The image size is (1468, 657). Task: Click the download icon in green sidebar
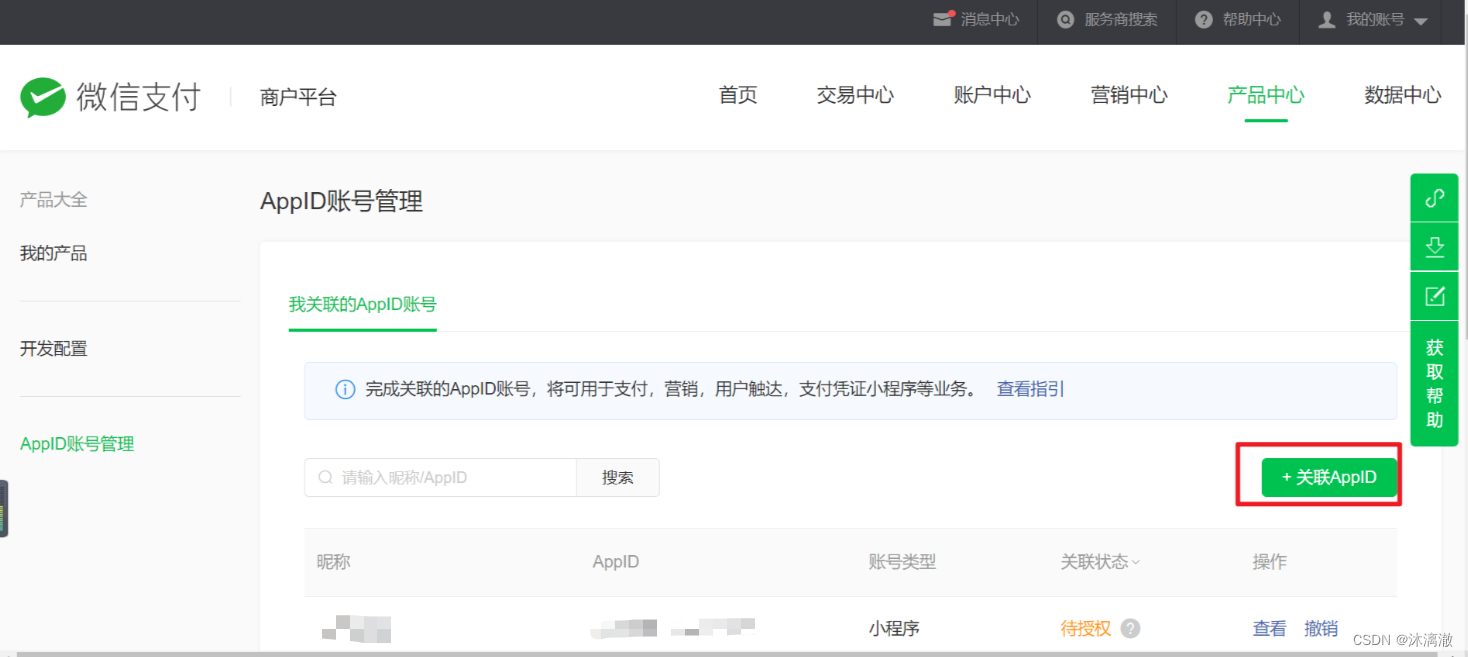[1434, 246]
